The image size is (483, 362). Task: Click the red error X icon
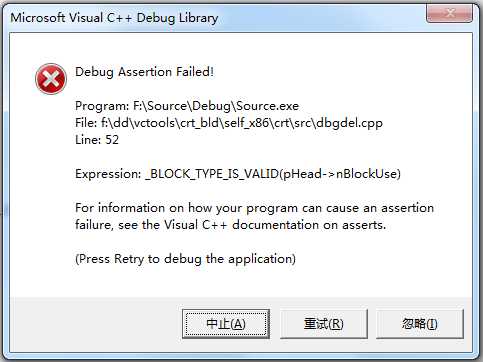(51, 79)
